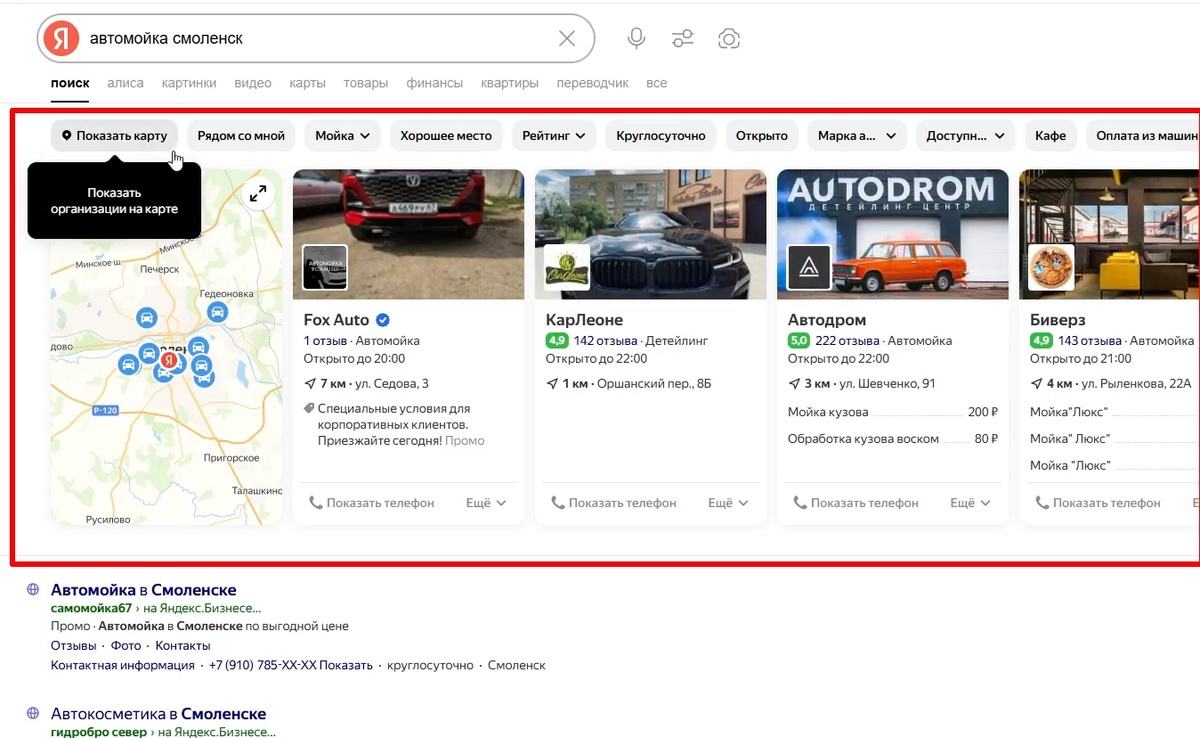Open the Мойка filter dropdown
The height and width of the screenshot is (738, 1200).
[x=343, y=135]
